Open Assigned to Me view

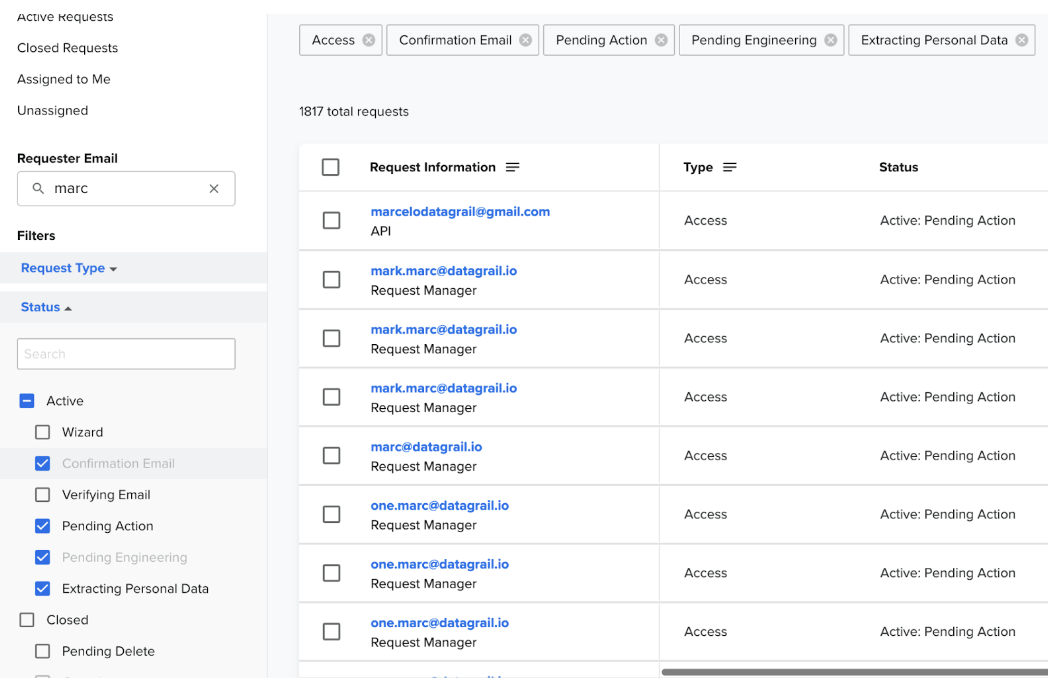(64, 80)
